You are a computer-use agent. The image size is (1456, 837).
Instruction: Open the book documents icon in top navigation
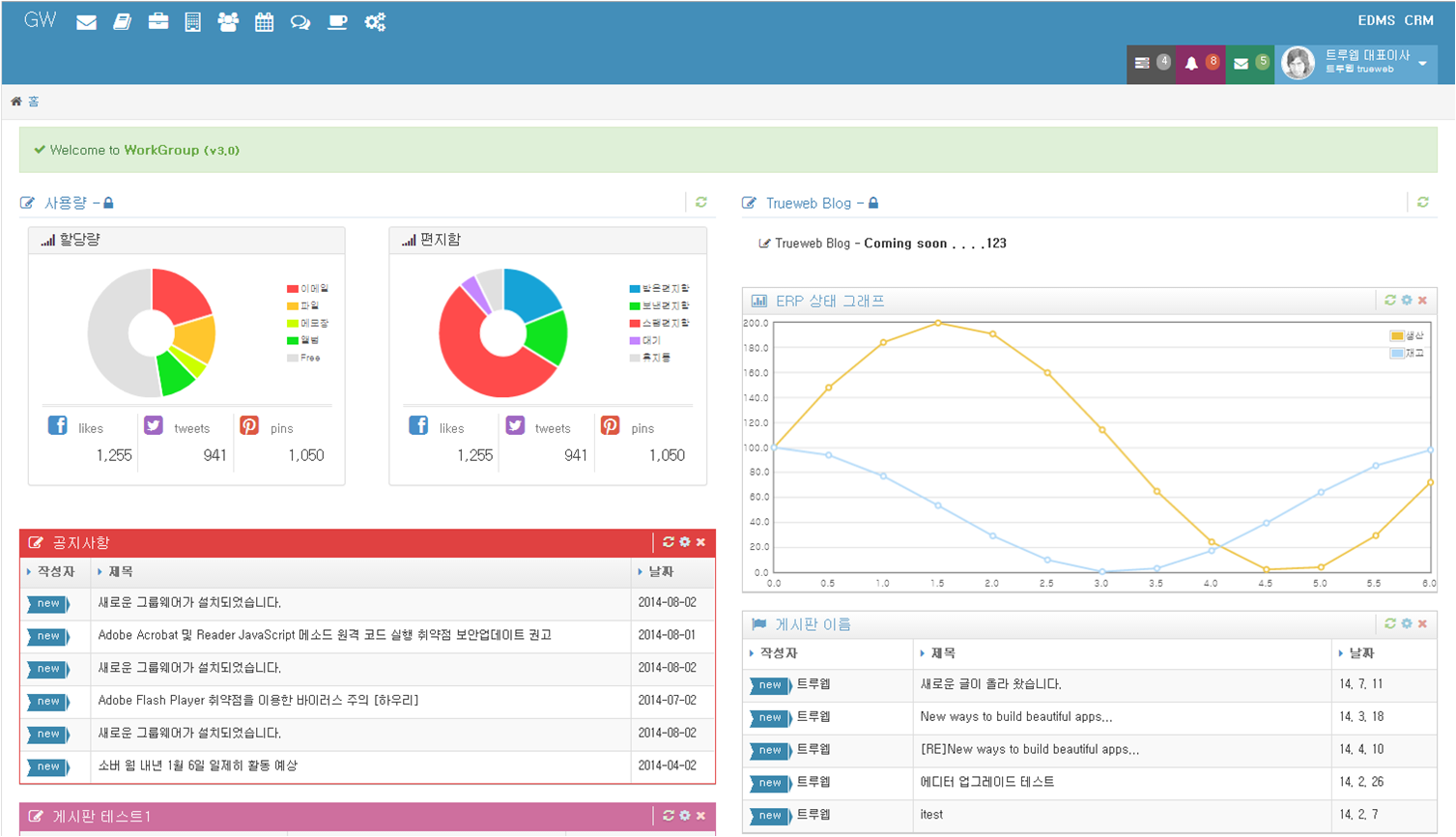click(x=123, y=22)
